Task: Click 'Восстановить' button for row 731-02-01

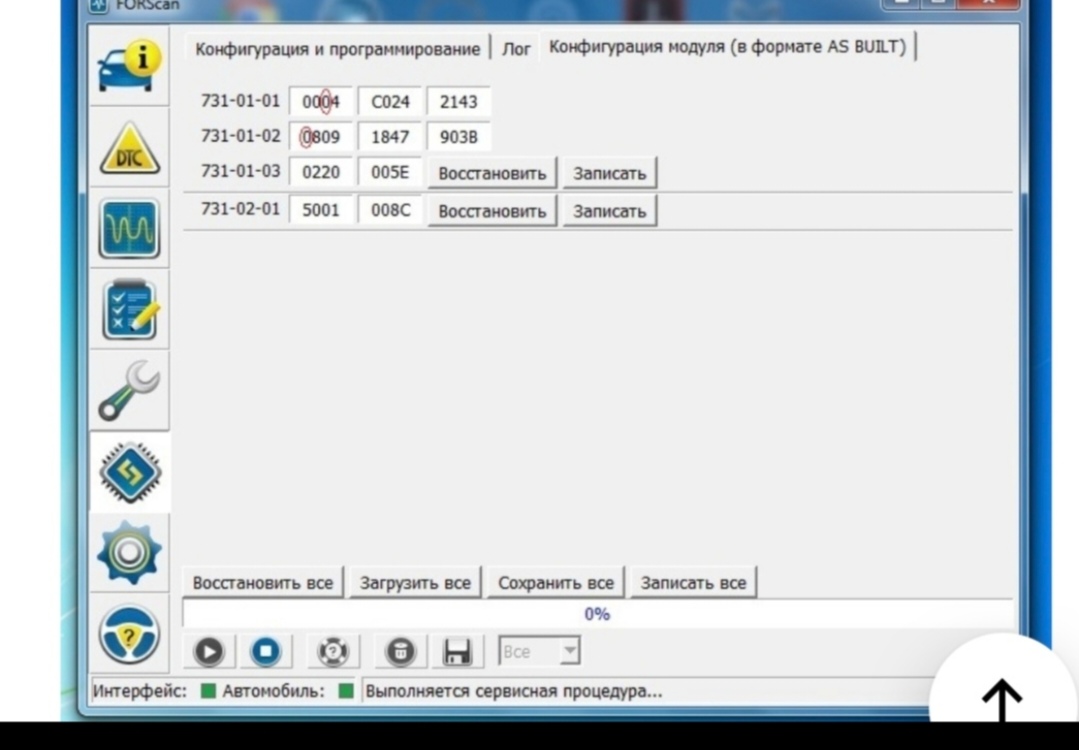Action: (x=492, y=212)
